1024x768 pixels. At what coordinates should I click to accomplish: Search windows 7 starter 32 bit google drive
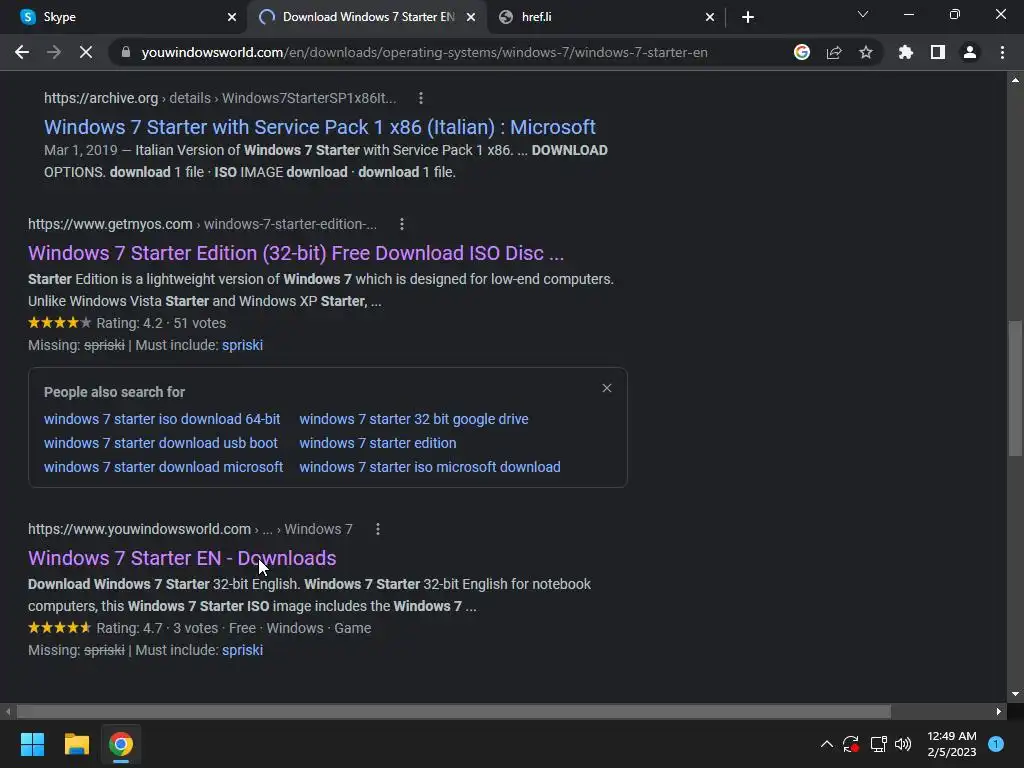(414, 419)
